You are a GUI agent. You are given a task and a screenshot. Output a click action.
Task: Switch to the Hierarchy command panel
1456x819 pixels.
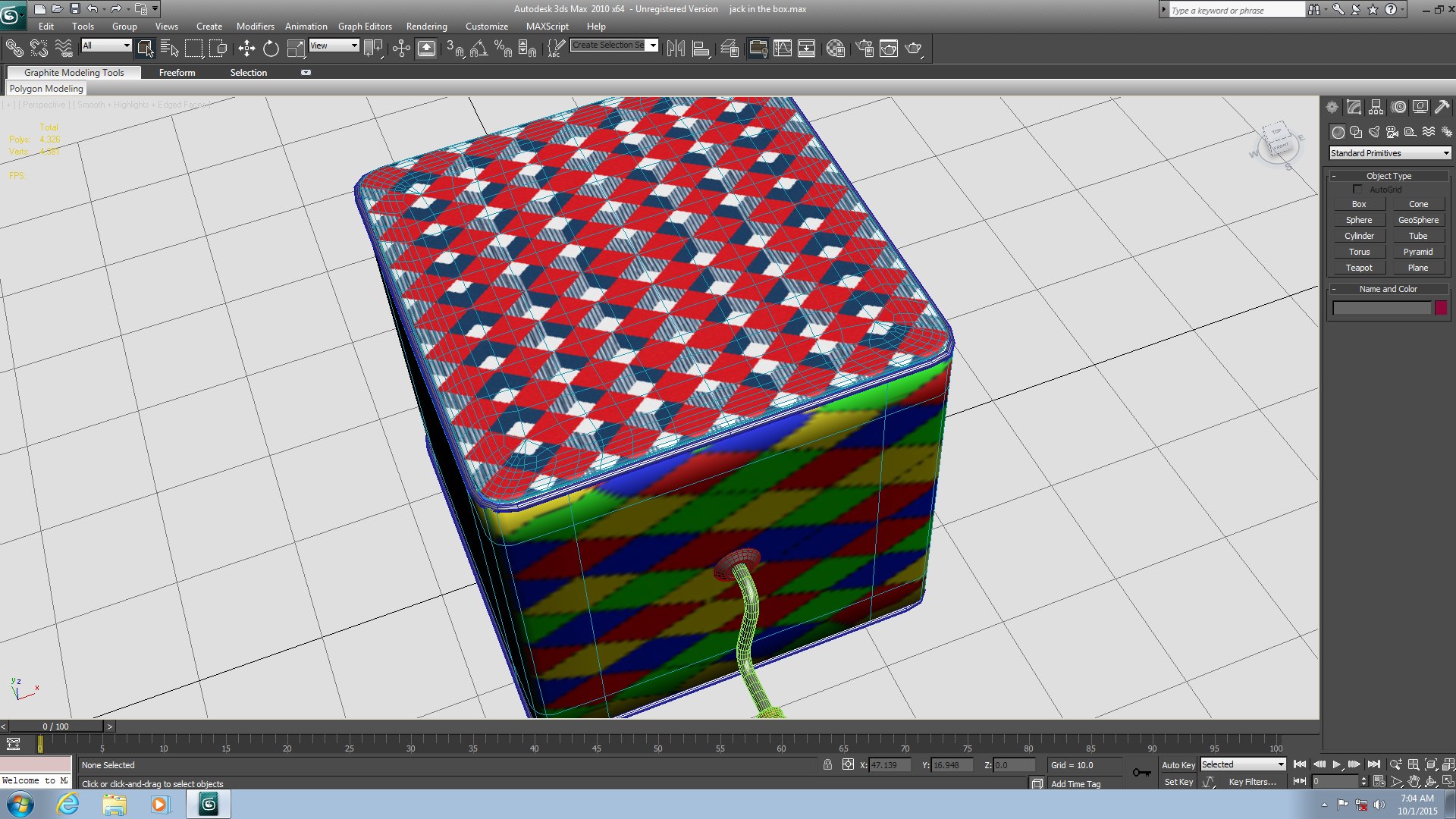pos(1376,107)
